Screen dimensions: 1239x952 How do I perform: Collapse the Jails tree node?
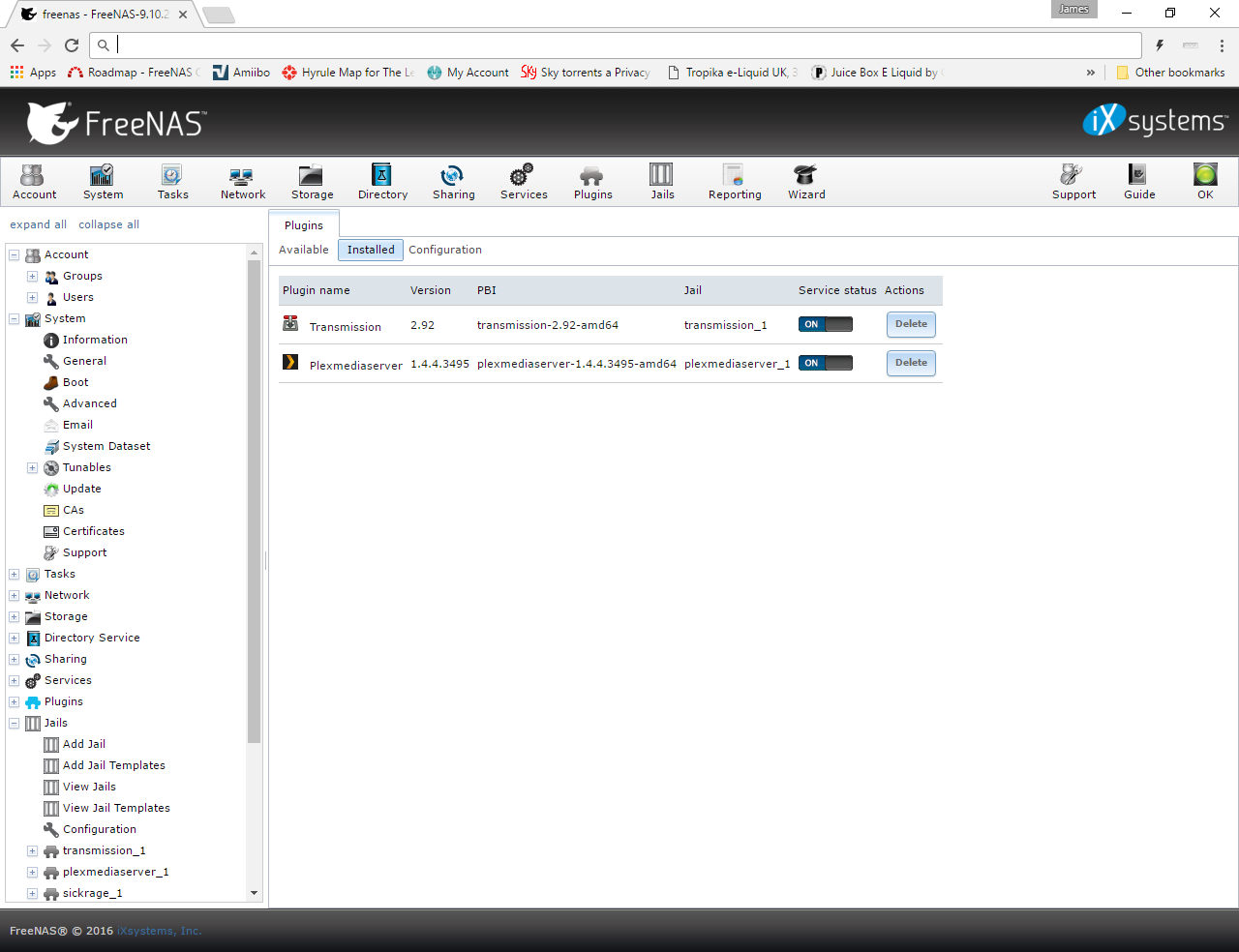15,724
